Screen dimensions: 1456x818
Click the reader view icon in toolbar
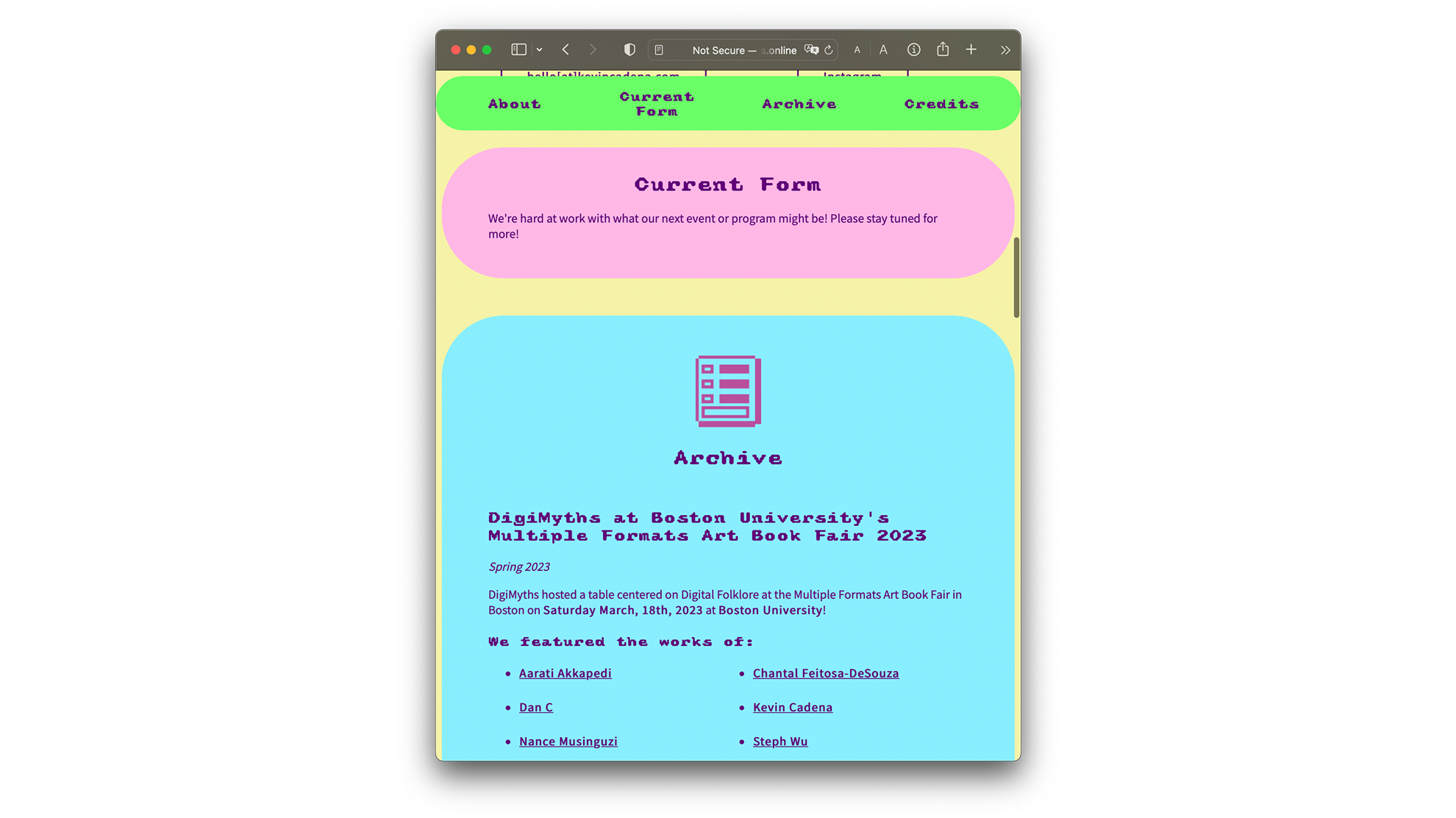tap(658, 50)
